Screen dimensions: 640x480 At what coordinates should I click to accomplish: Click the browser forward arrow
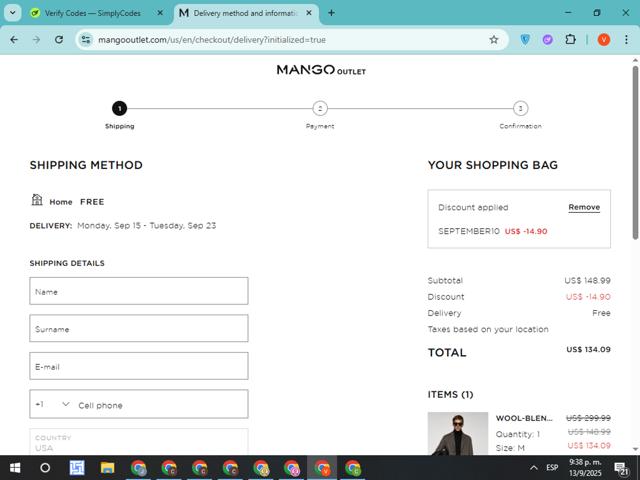click(x=36, y=40)
